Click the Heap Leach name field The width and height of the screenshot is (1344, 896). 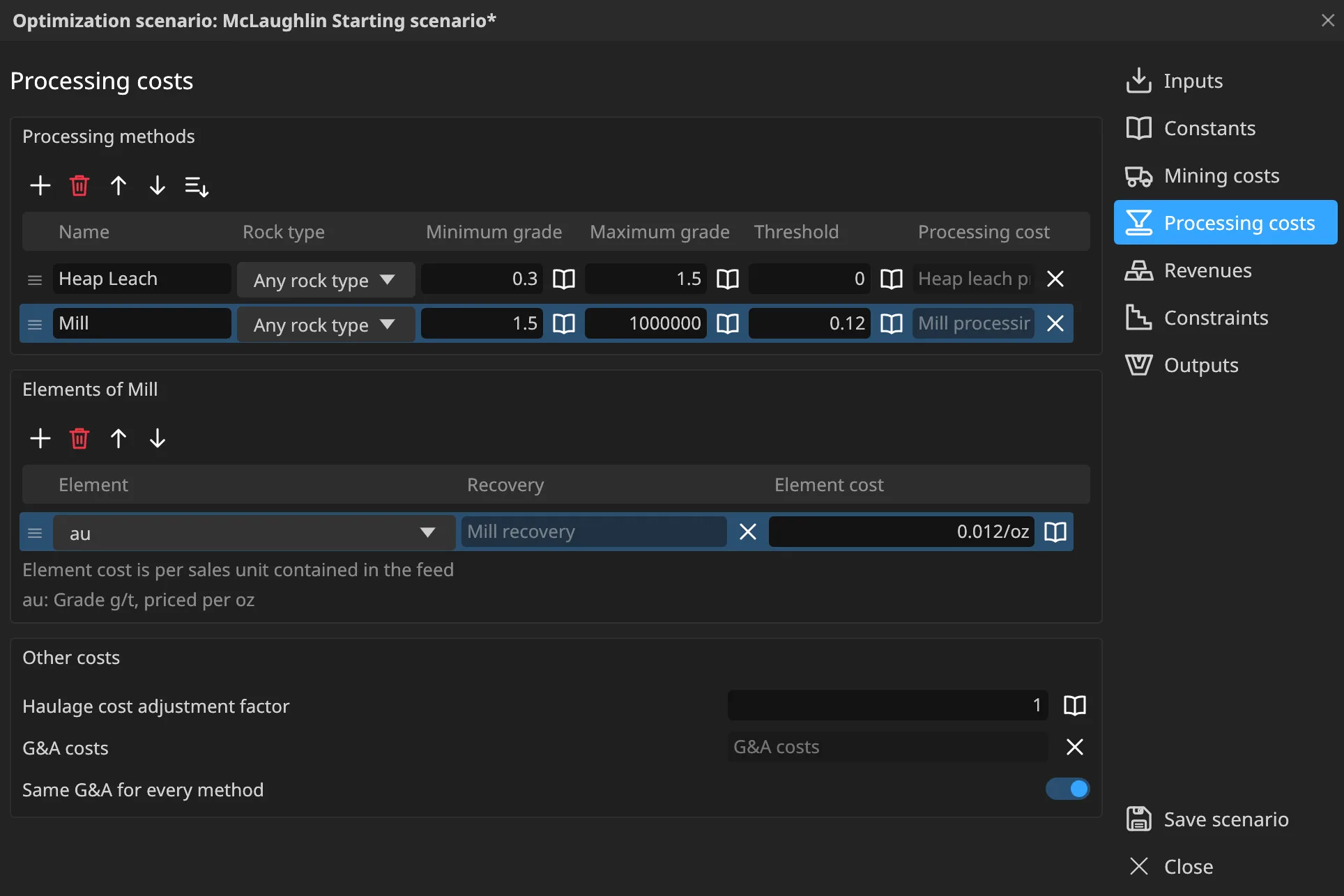click(142, 279)
